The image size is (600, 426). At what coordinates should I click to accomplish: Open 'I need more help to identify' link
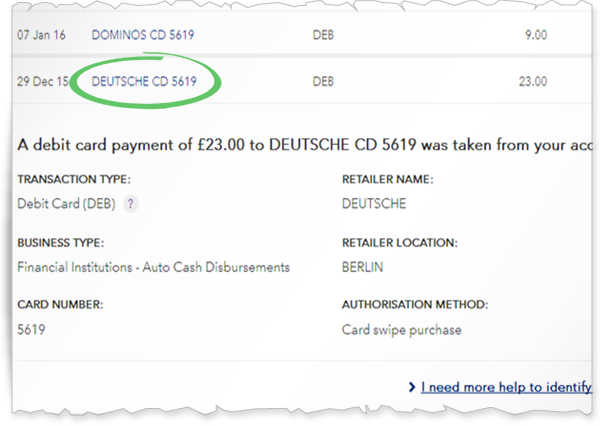[x=506, y=387]
